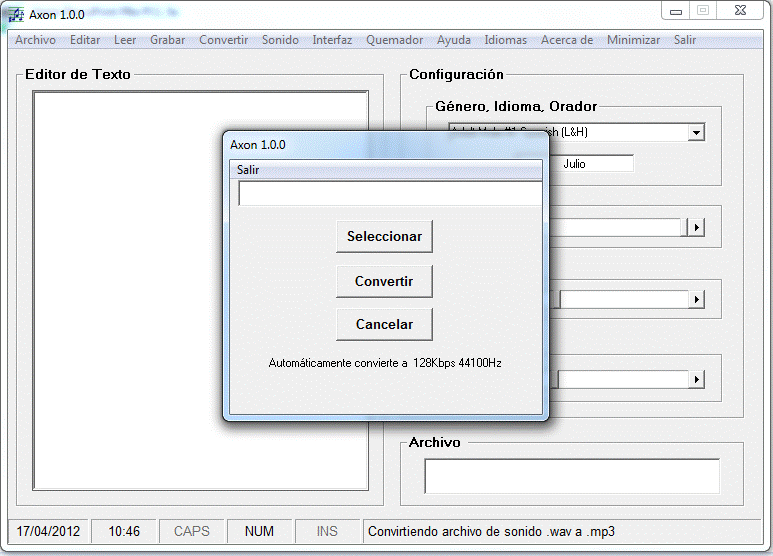Screen dimensions: 773x556
Task: Click Acerca de in the menu bar
Action: [566, 41]
